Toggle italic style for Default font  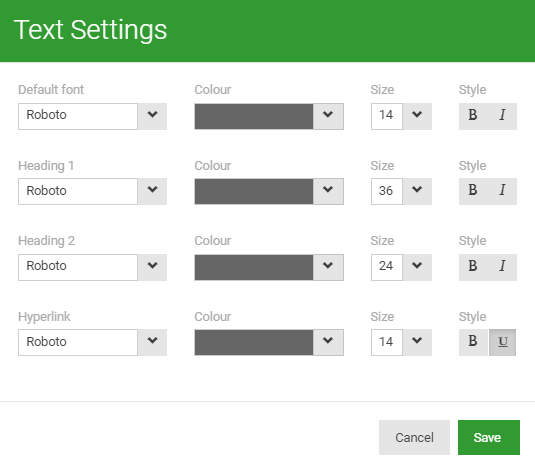[502, 116]
